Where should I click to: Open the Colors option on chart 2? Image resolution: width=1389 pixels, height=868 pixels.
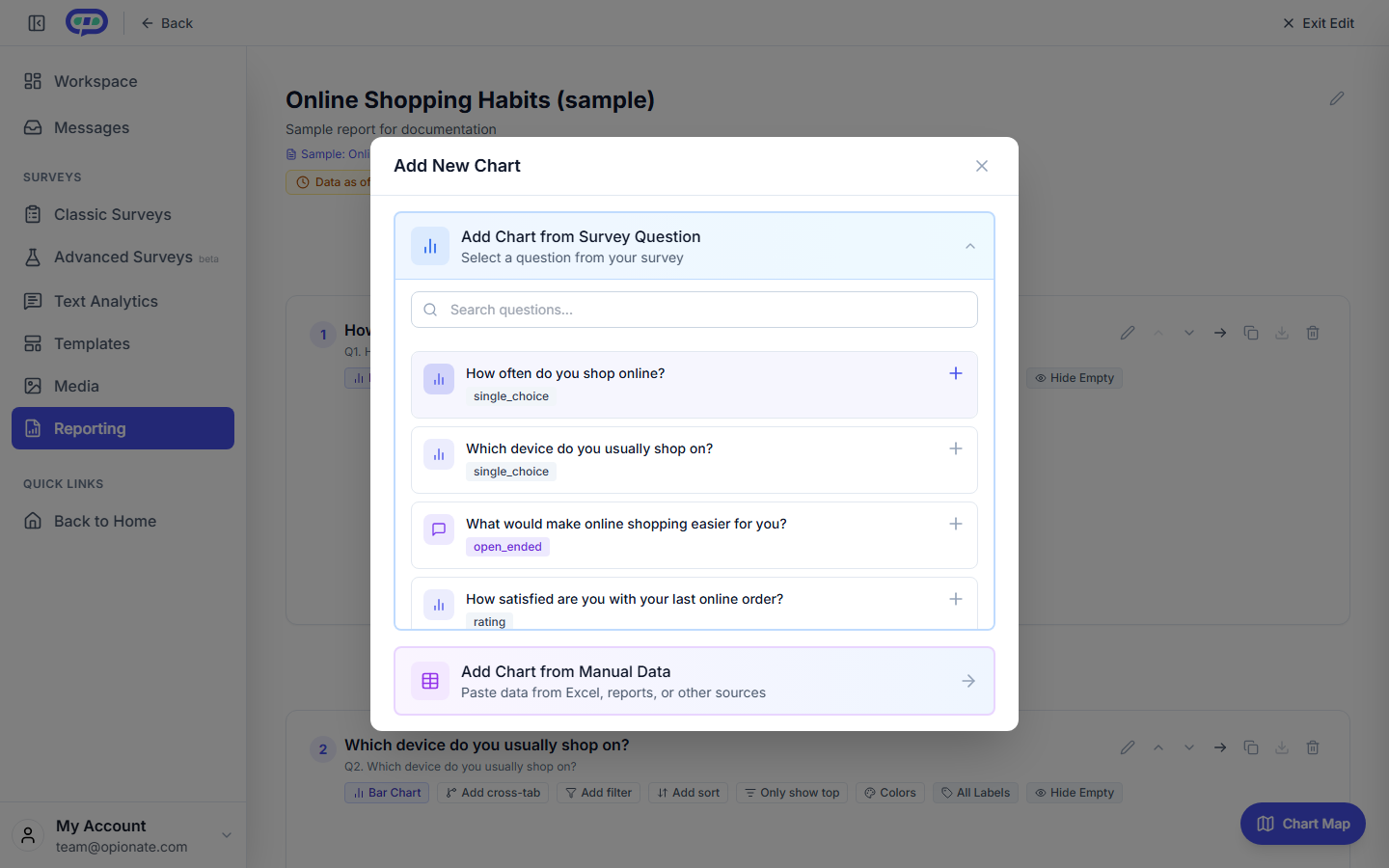[890, 793]
